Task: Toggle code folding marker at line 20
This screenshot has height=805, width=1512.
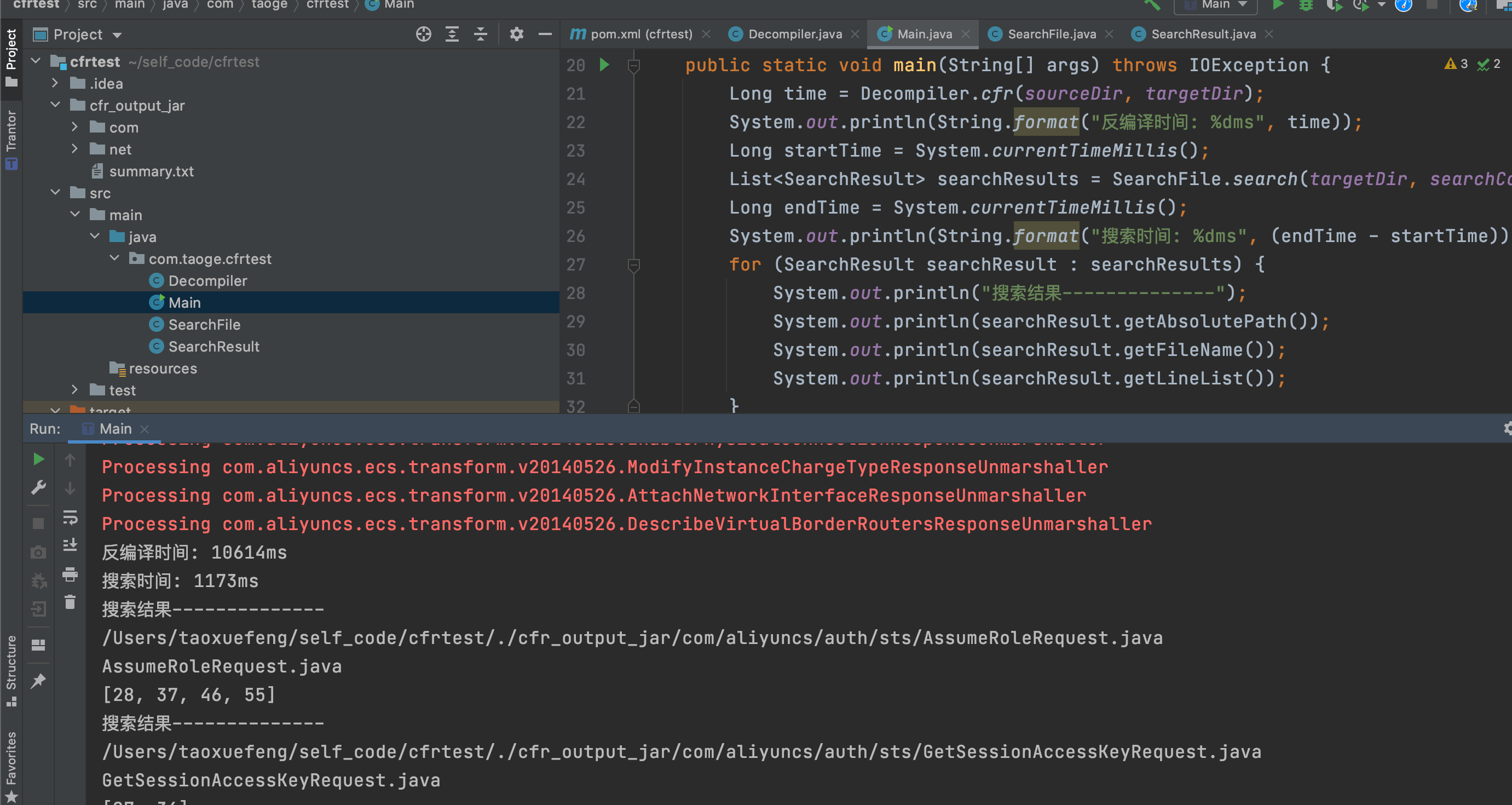Action: coord(633,66)
